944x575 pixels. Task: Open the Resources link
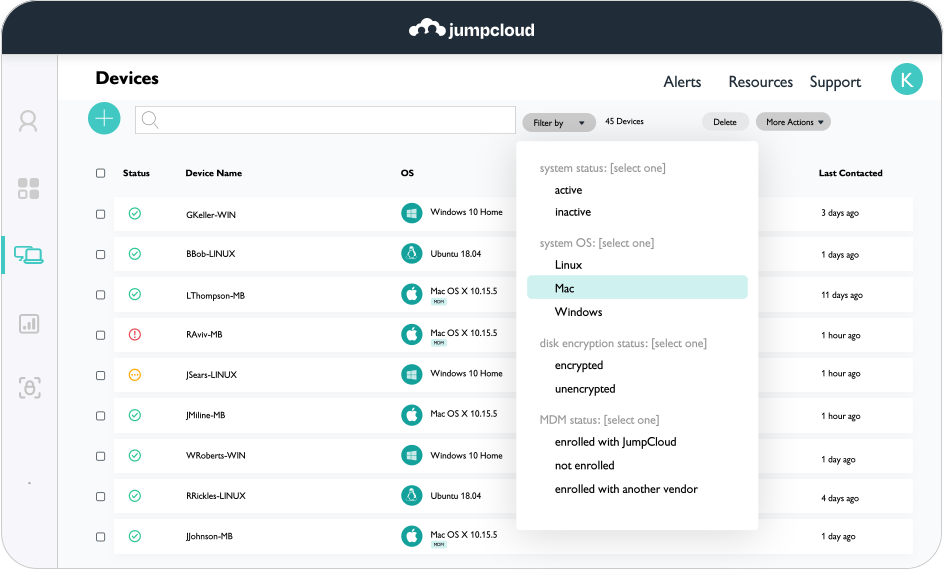pyautogui.click(x=760, y=82)
